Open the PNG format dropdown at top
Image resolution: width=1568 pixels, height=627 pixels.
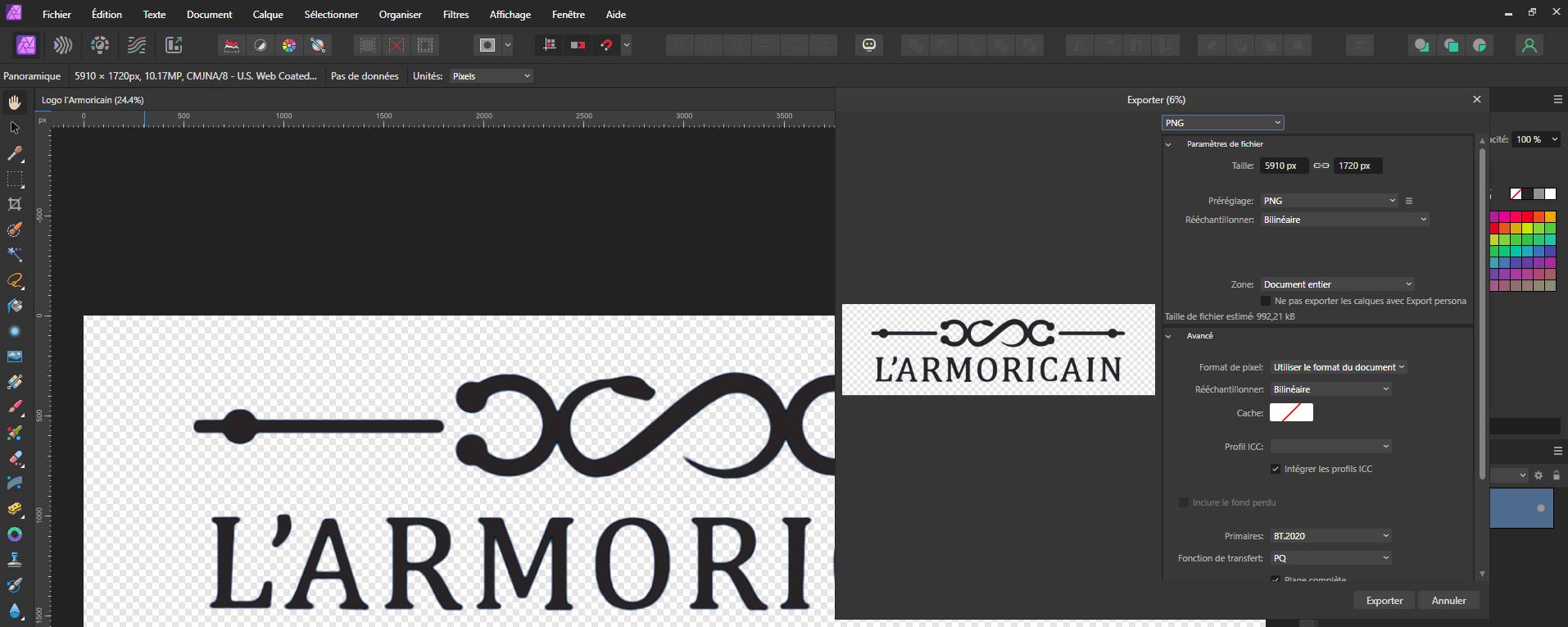pos(1222,123)
